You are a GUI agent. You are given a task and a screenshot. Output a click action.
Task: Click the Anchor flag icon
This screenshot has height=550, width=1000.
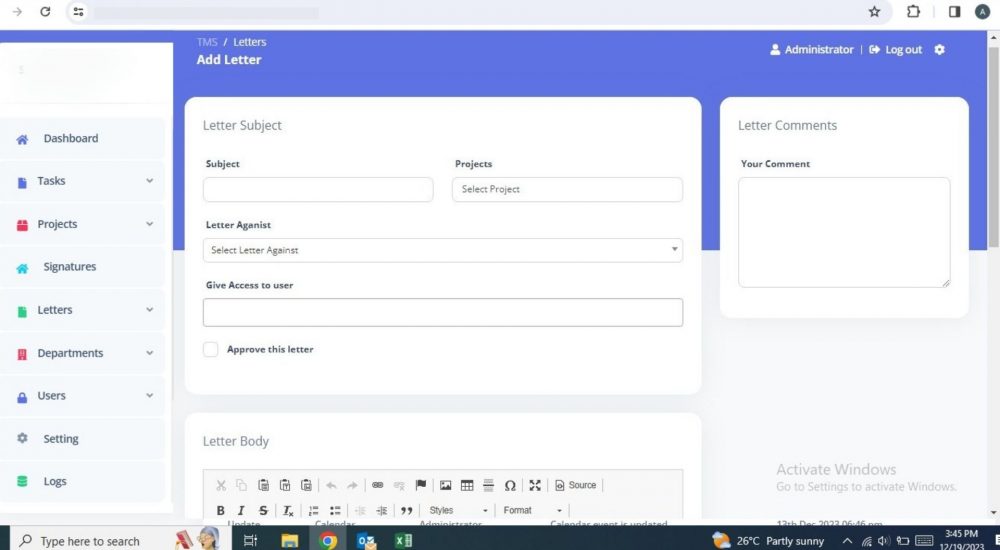[x=421, y=485]
